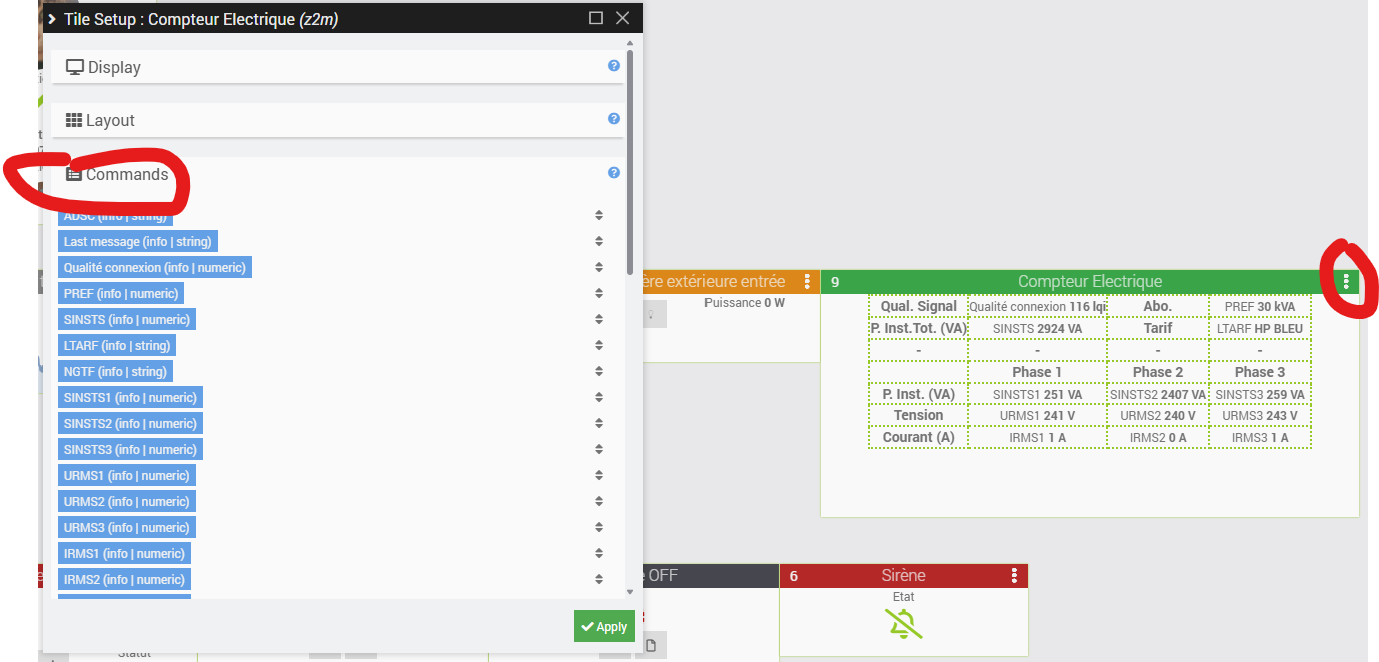Collapse the Commands section
This screenshot has height=662, width=1379.
[x=126, y=175]
